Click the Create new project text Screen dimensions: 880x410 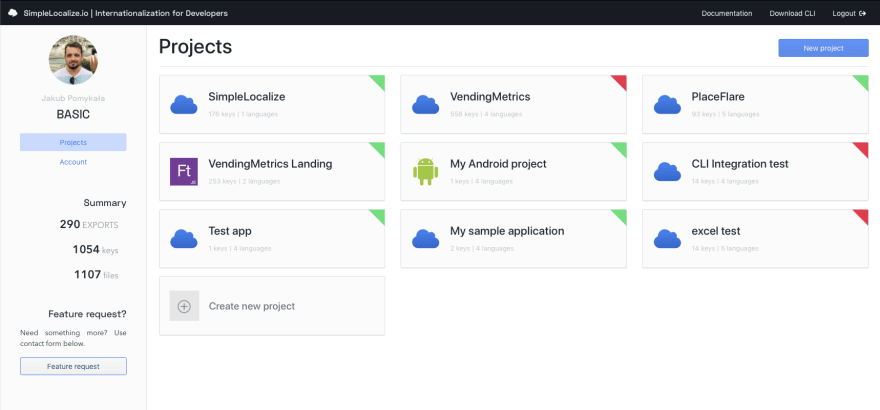(252, 306)
